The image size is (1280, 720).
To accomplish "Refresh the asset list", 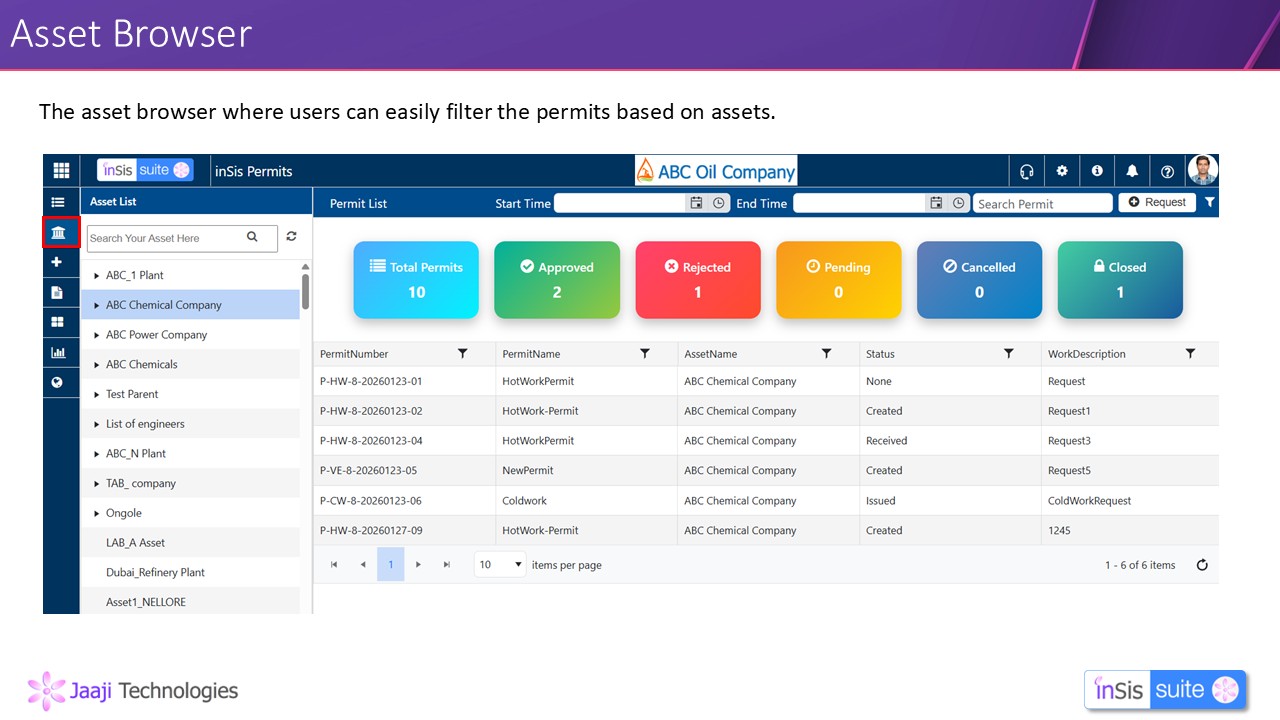I will coord(291,237).
